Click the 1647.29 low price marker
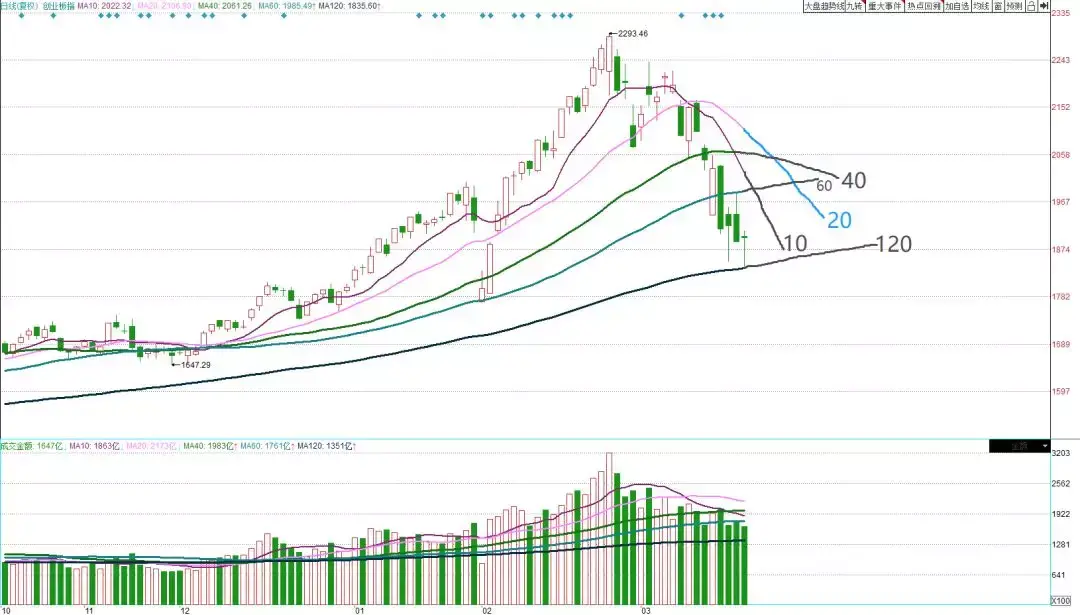 pos(193,365)
